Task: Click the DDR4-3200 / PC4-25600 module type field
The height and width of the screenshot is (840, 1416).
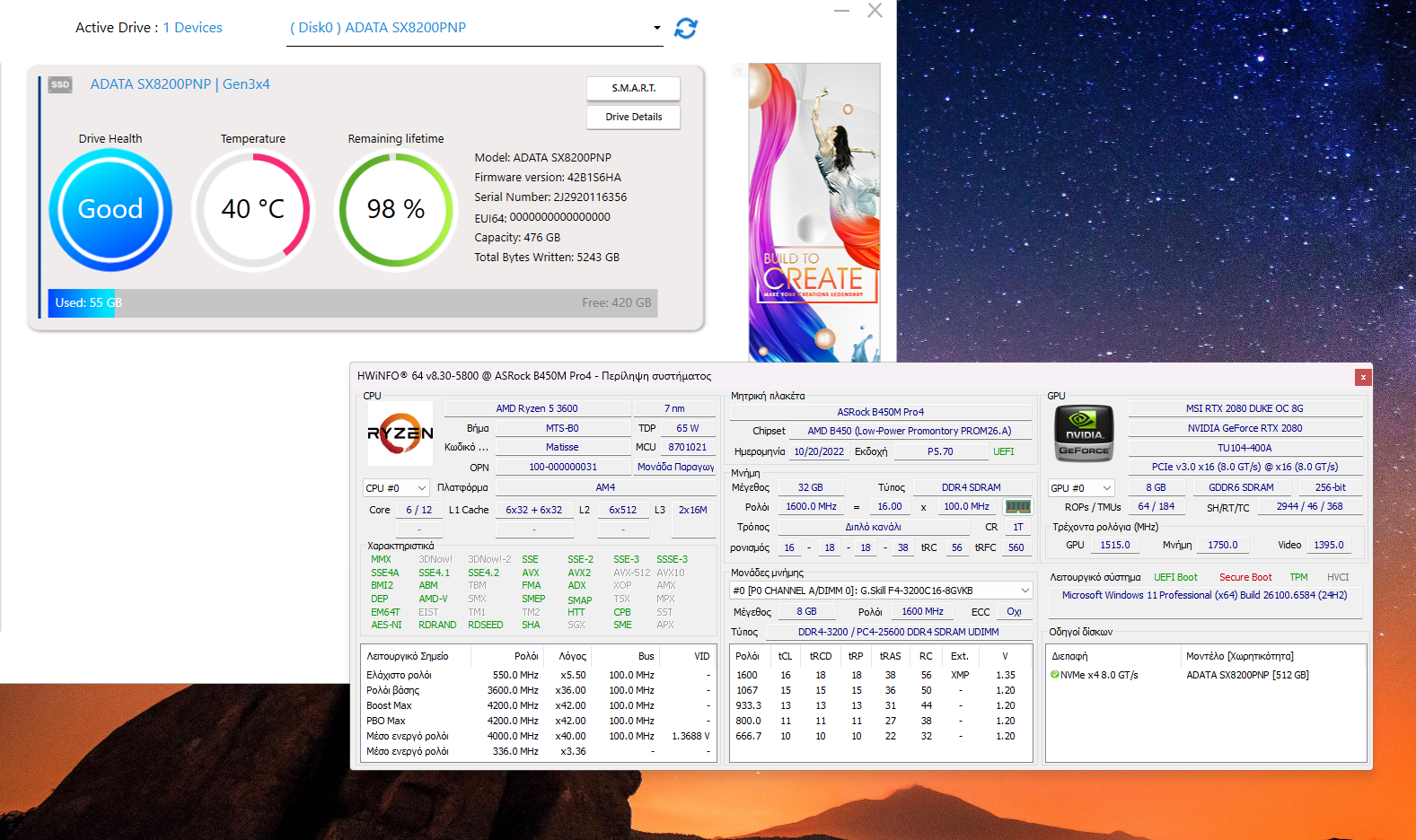Action: tap(898, 632)
